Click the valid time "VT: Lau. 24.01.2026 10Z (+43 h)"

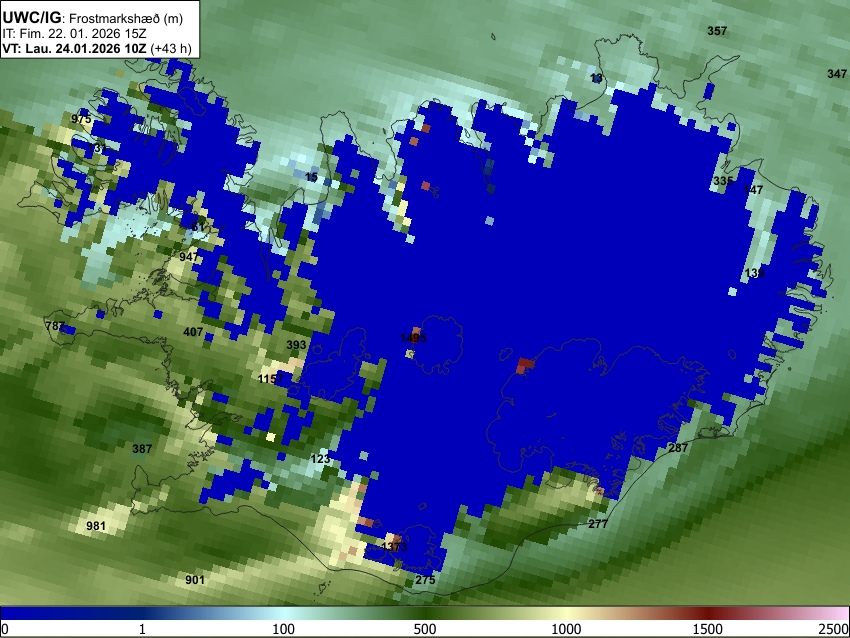pyautogui.click(x=96, y=48)
